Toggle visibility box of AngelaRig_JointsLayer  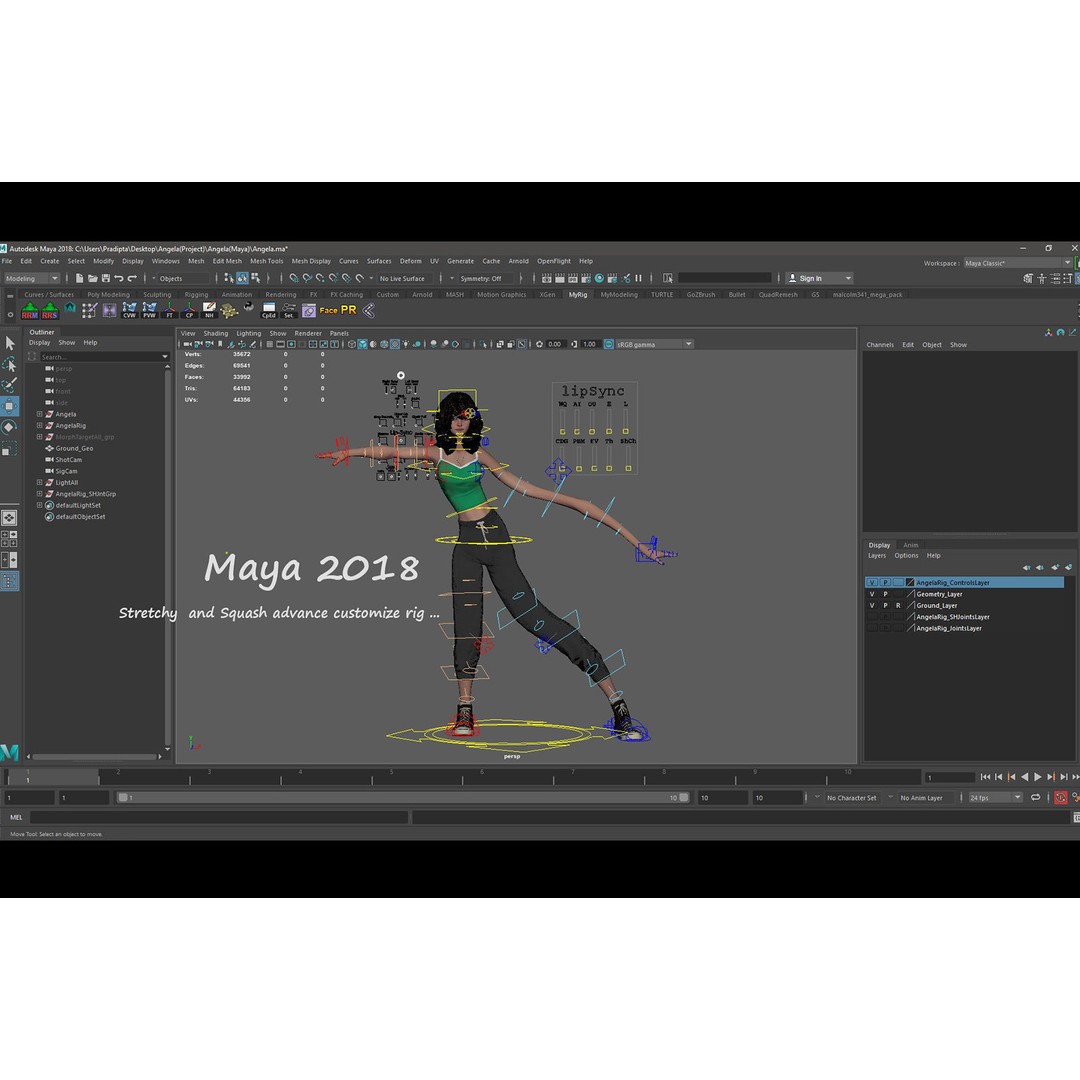coord(872,628)
